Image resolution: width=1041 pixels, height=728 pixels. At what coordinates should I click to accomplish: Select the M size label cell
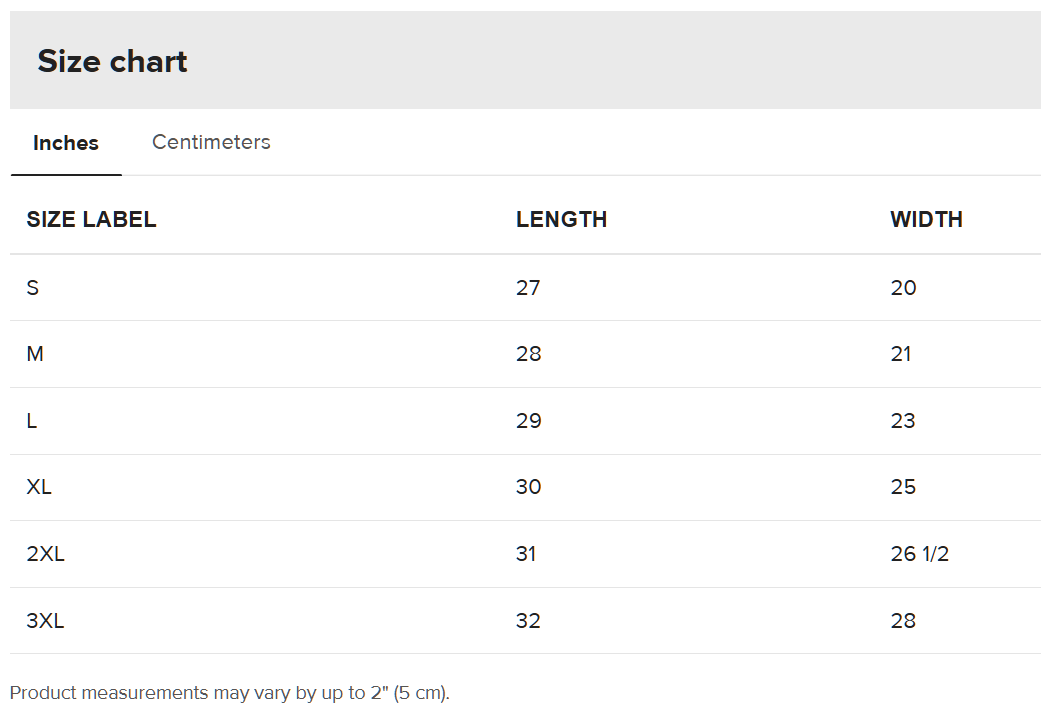pyautogui.click(x=35, y=354)
